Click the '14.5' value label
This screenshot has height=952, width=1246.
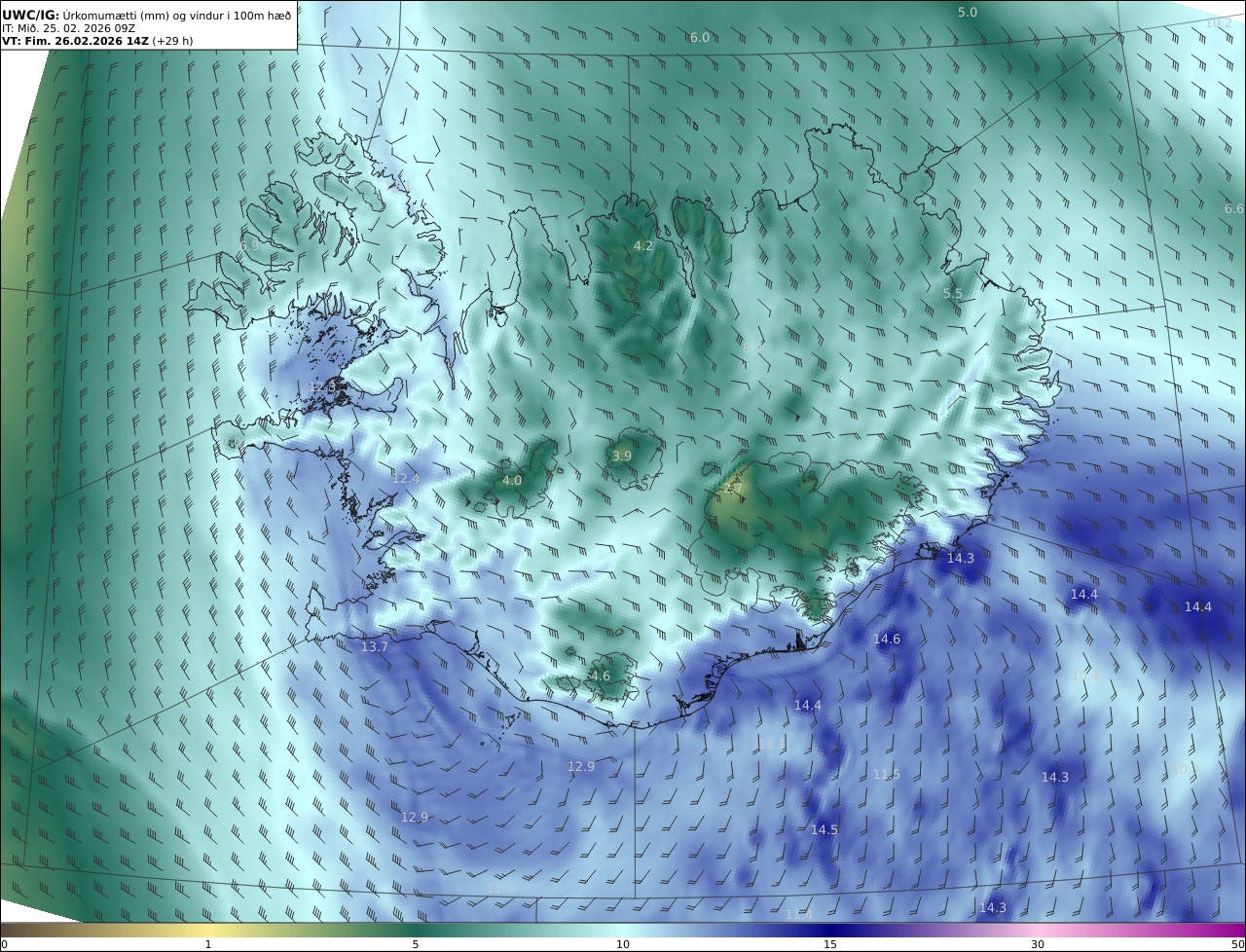pyautogui.click(x=825, y=830)
